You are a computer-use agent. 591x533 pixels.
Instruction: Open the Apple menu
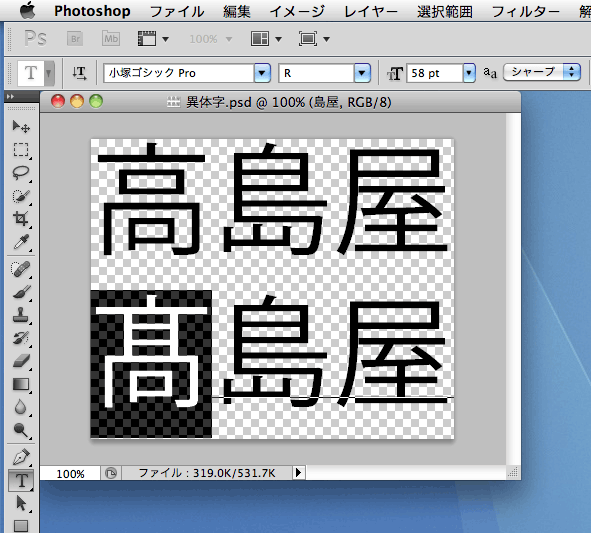[28, 11]
